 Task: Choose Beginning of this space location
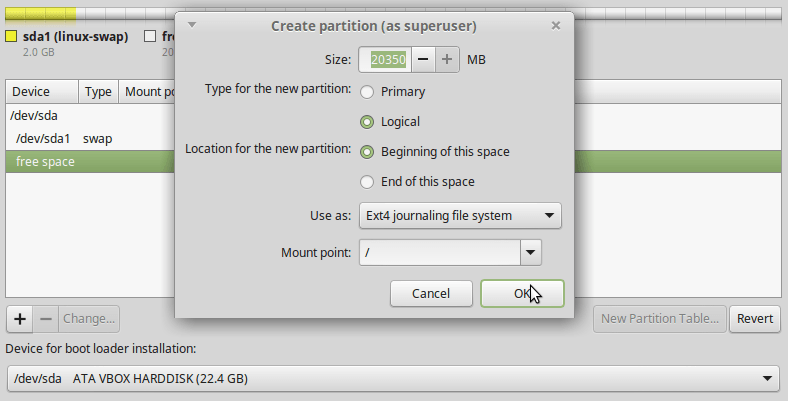point(367,152)
